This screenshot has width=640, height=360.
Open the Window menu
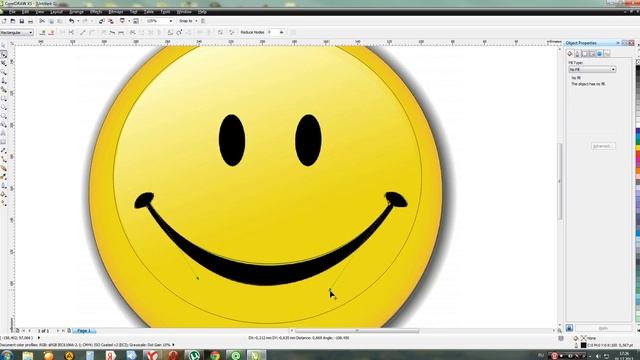click(x=184, y=12)
